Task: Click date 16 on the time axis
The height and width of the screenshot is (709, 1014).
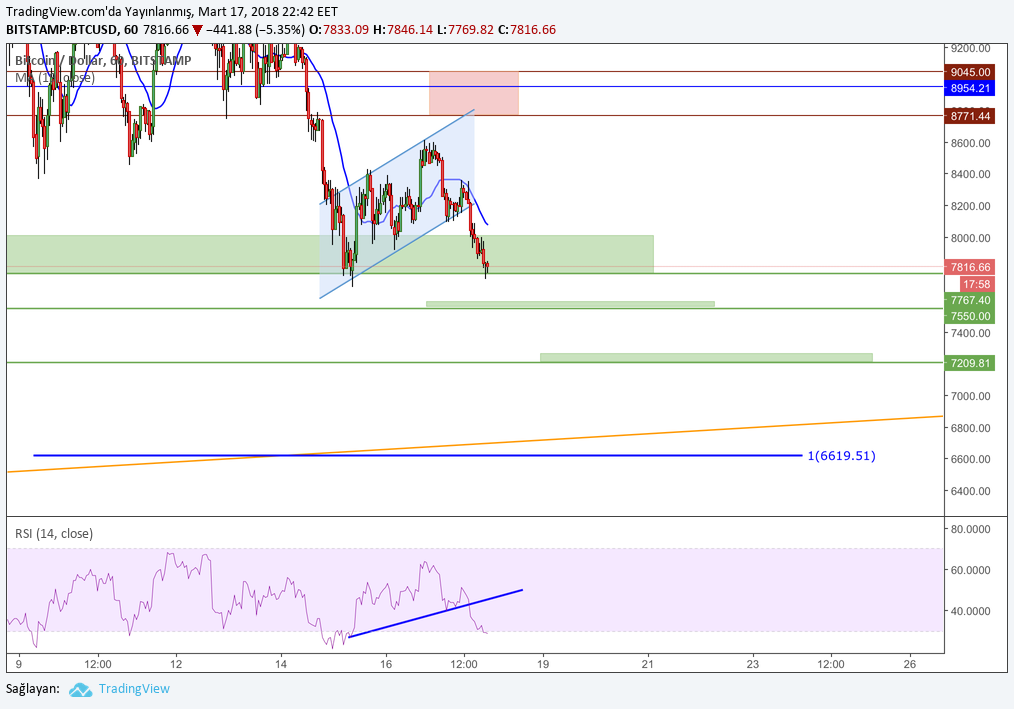Action: pos(385,664)
